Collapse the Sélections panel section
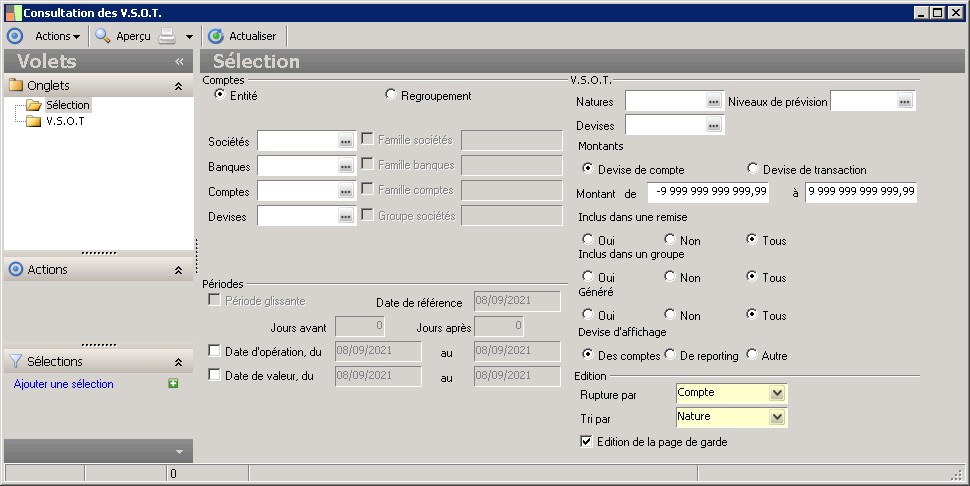The height and width of the screenshot is (486, 970). [178, 362]
